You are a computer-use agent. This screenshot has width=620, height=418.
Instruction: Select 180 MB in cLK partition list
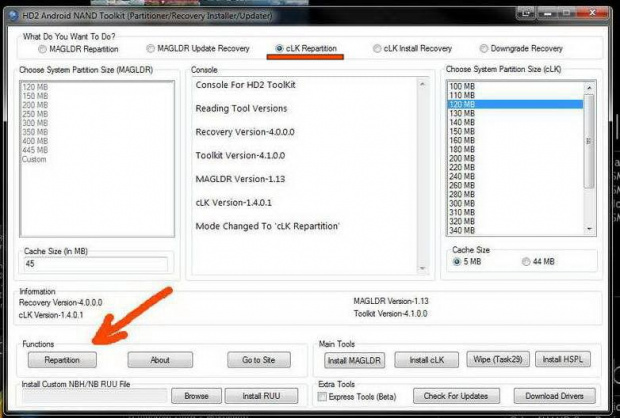[x=515, y=149]
